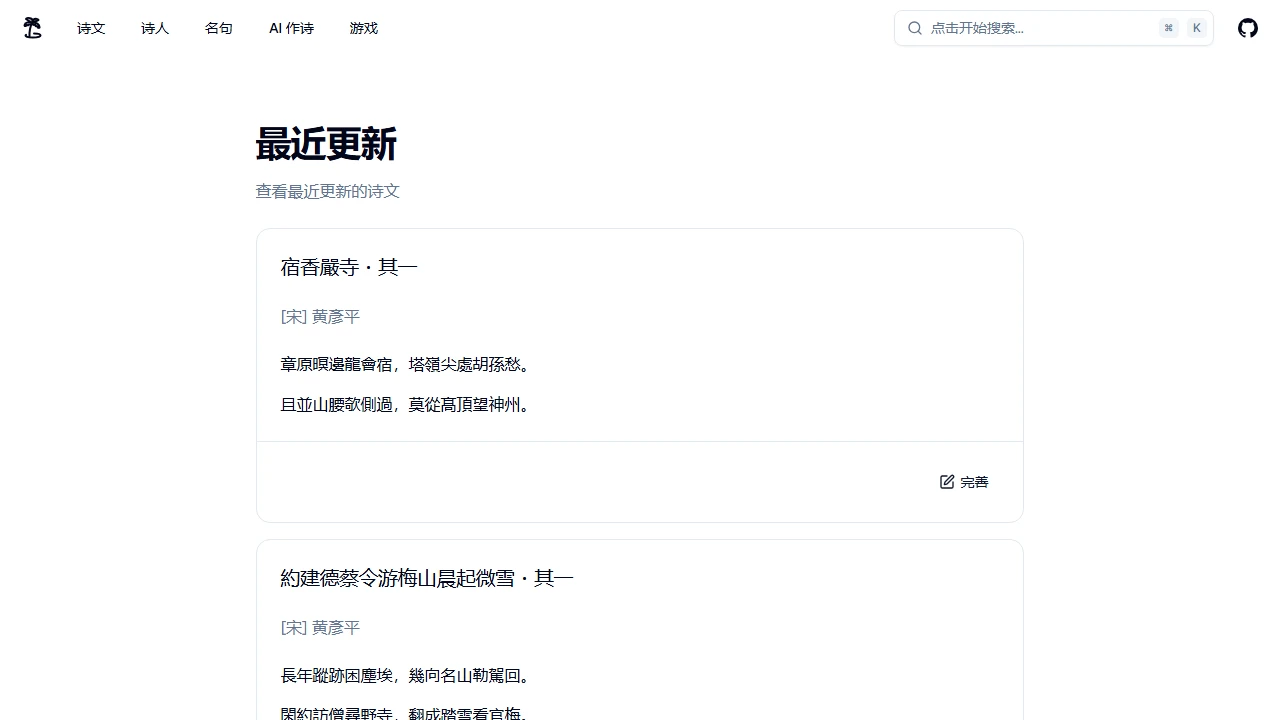Click the 最近更新 page heading
The height and width of the screenshot is (720, 1280).
coord(326,144)
